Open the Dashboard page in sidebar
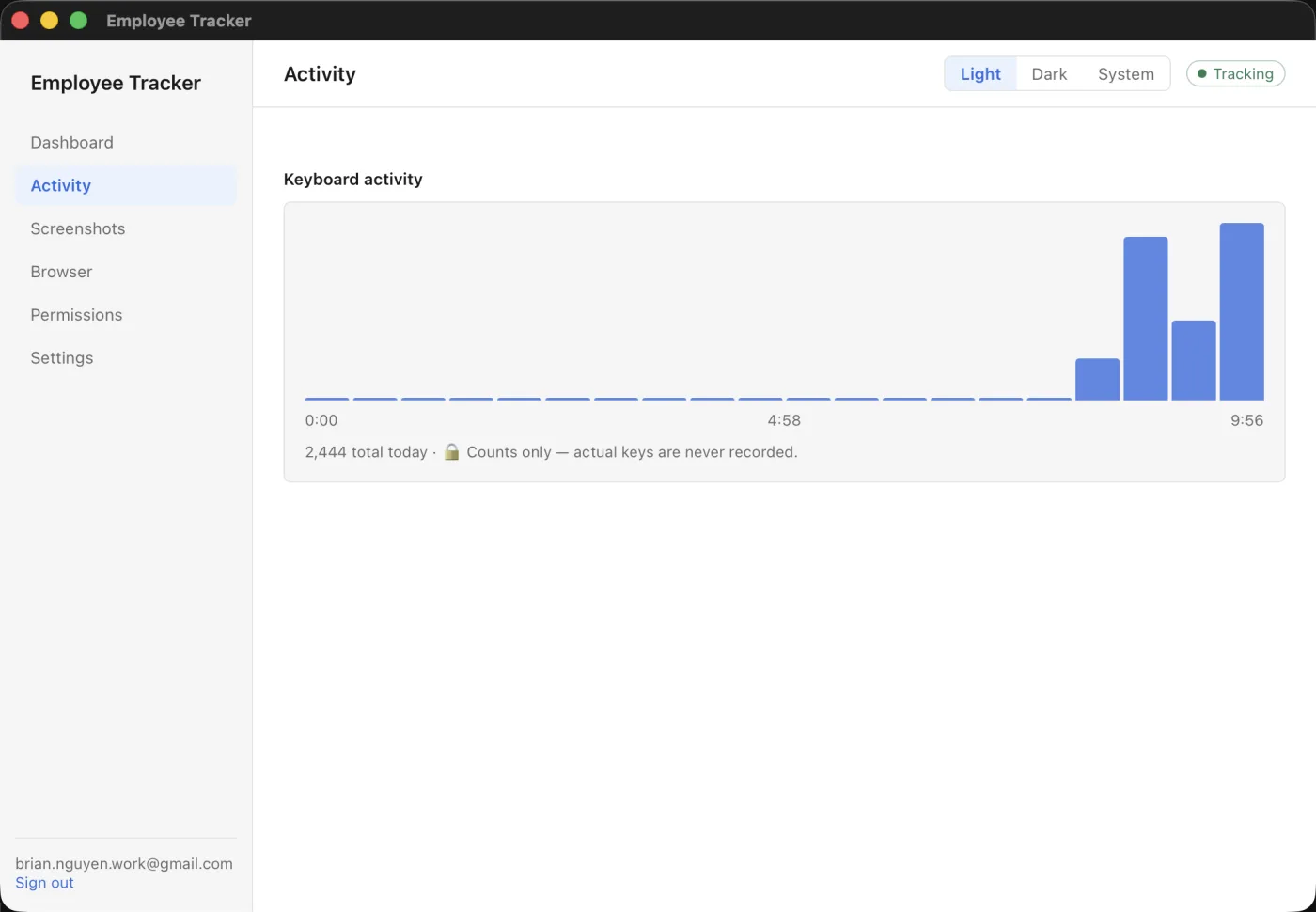This screenshot has width=1316, height=912. tap(126, 143)
